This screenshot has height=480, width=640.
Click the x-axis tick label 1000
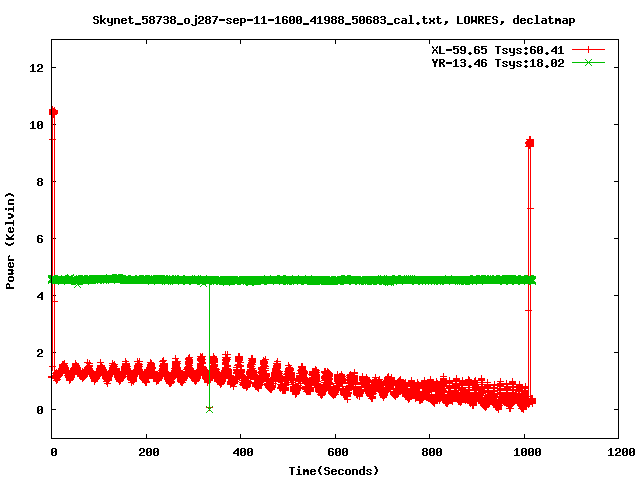tap(527, 452)
